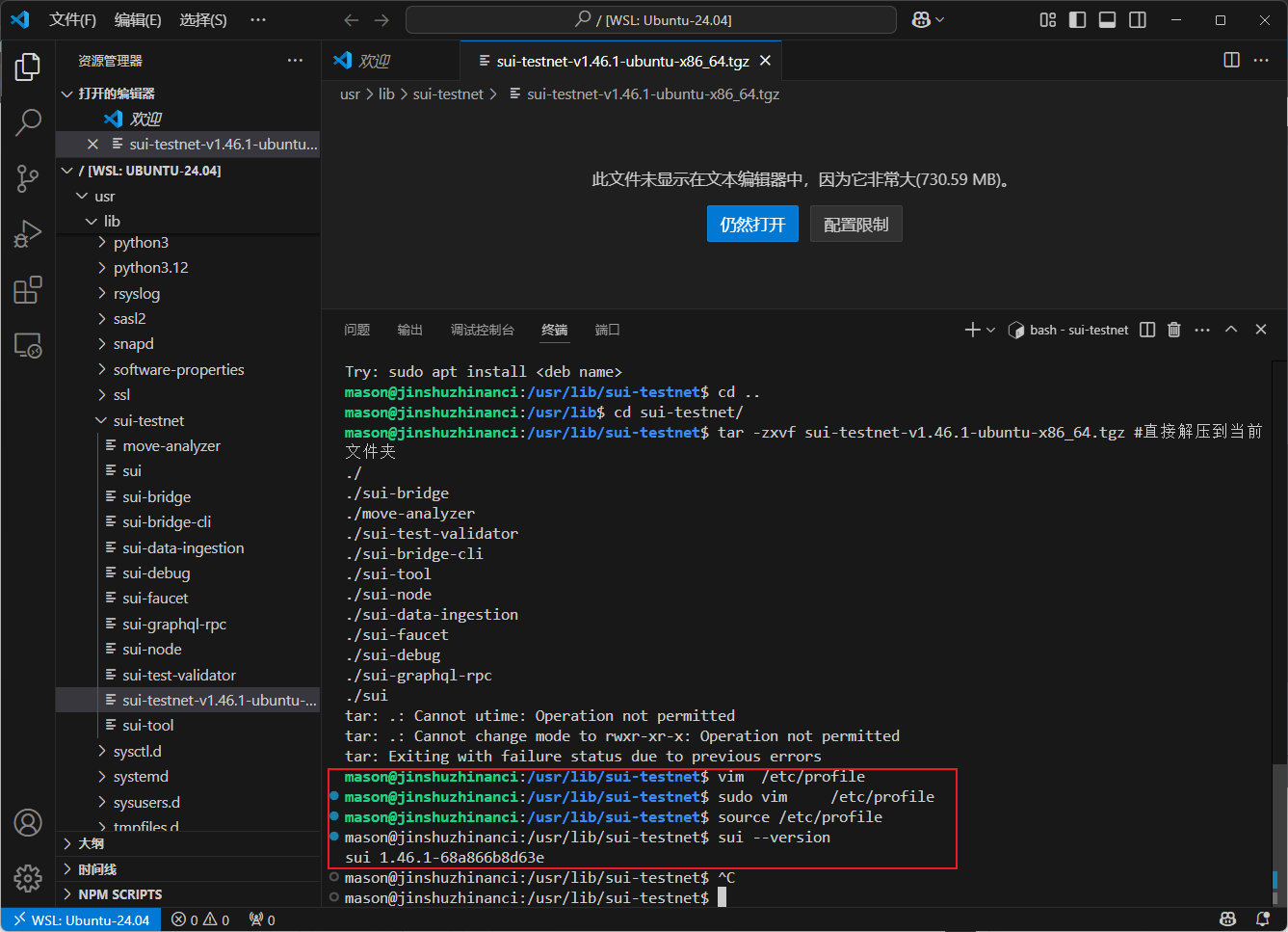Open the Extensions view

[x=28, y=290]
